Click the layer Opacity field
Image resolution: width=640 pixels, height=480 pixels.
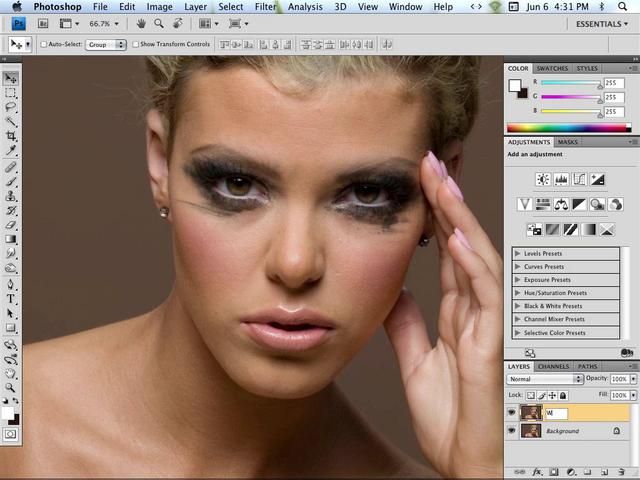619,379
